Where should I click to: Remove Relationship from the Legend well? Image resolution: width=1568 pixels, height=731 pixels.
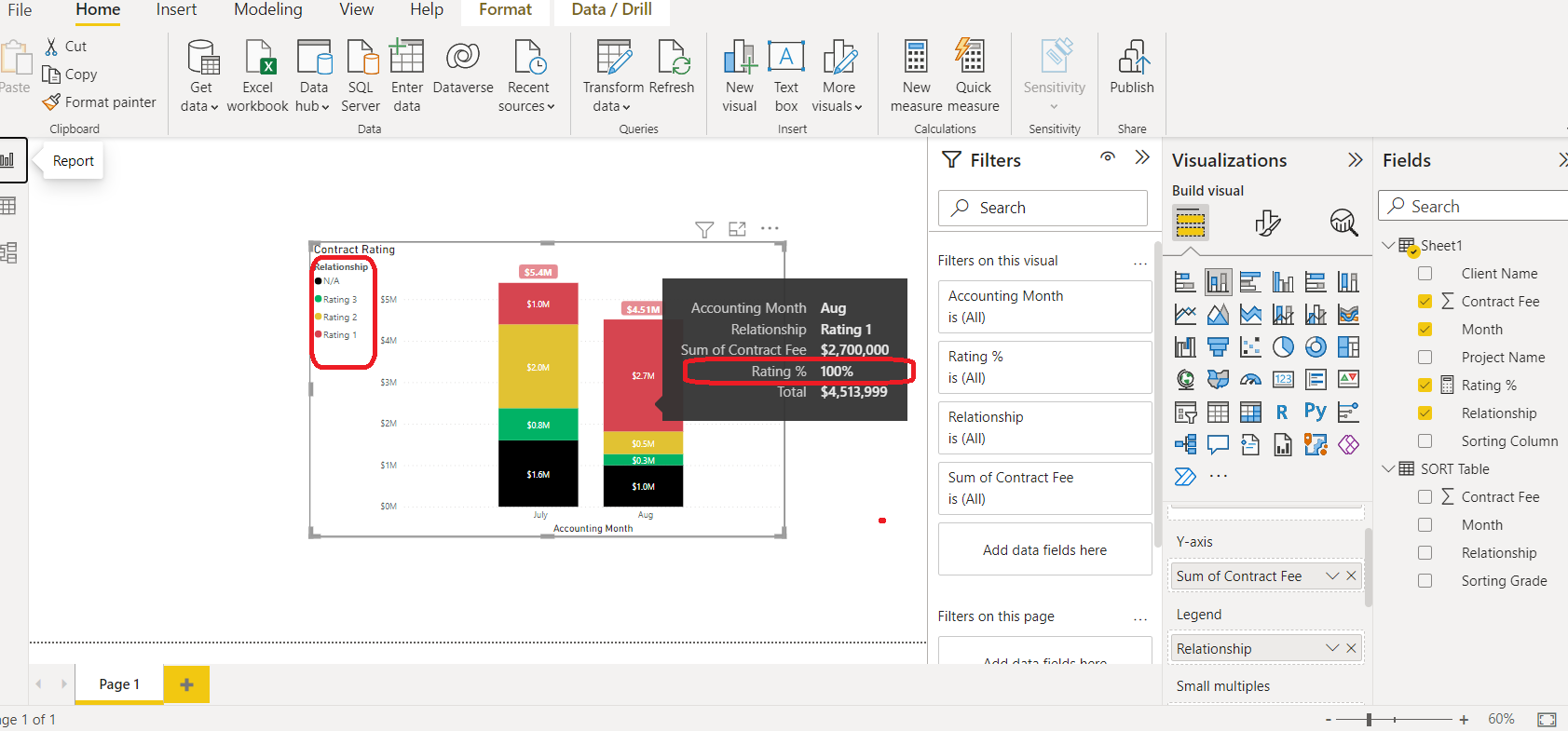click(1351, 648)
